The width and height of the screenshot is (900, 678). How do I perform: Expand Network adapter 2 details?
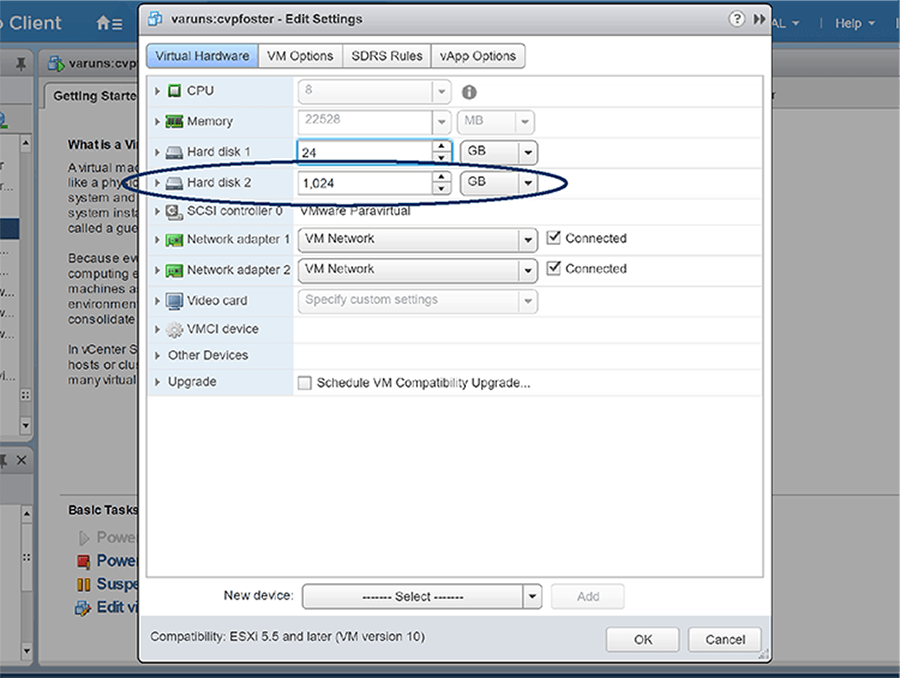pyautogui.click(x=157, y=270)
